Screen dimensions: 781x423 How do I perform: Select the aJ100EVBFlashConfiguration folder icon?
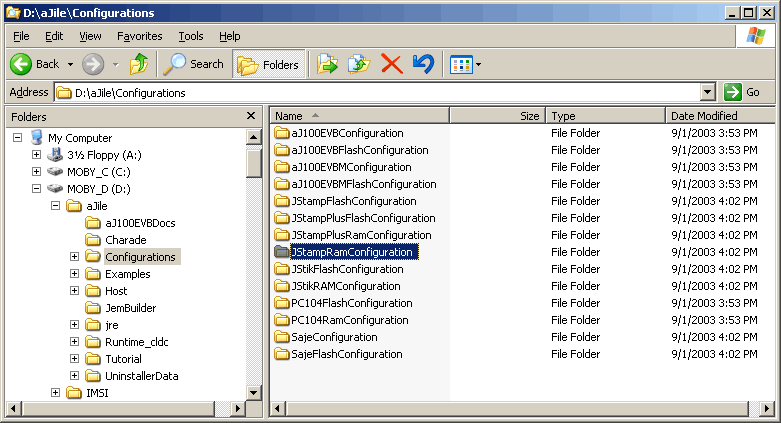(x=282, y=150)
